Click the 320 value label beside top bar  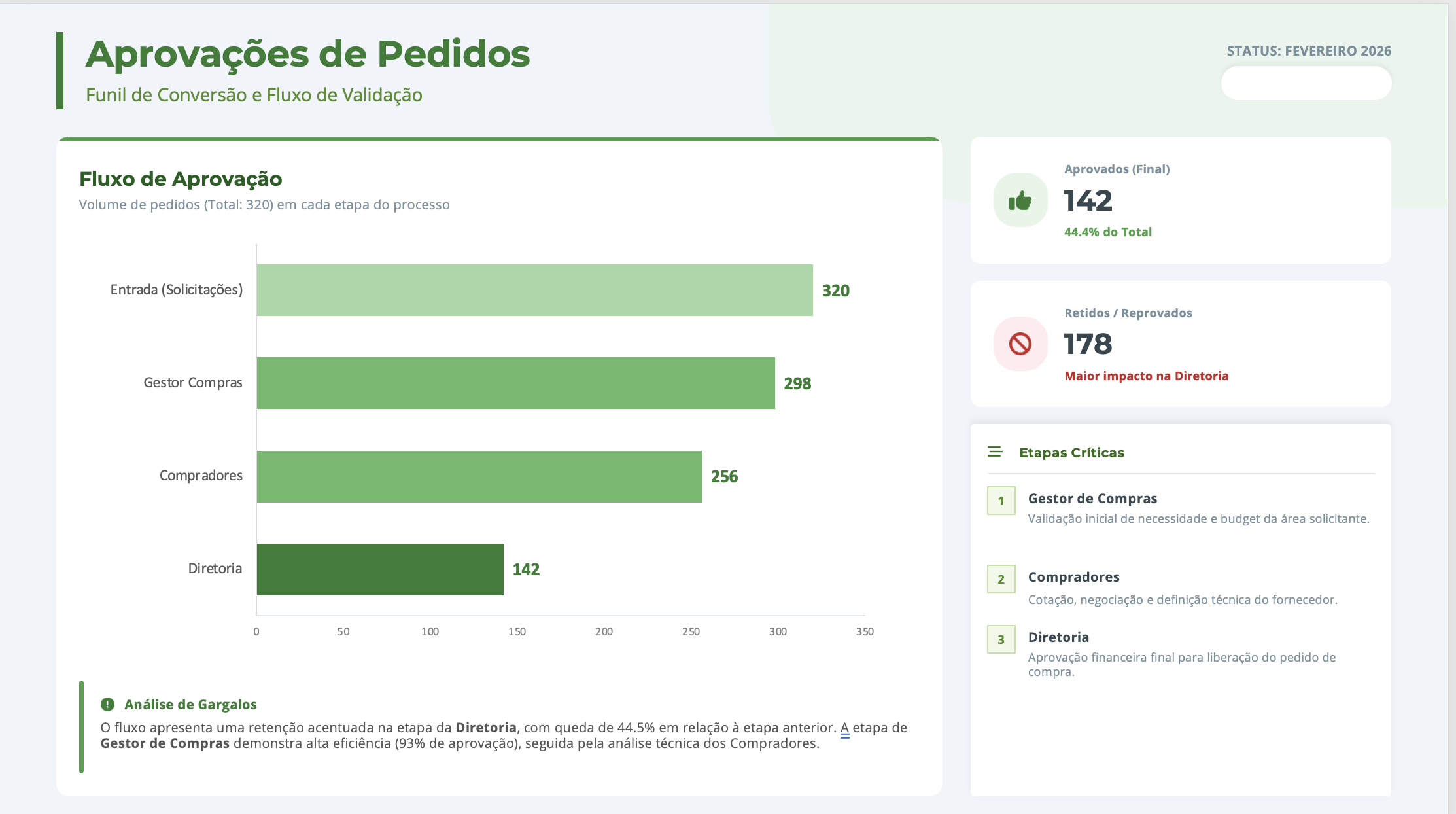click(836, 291)
